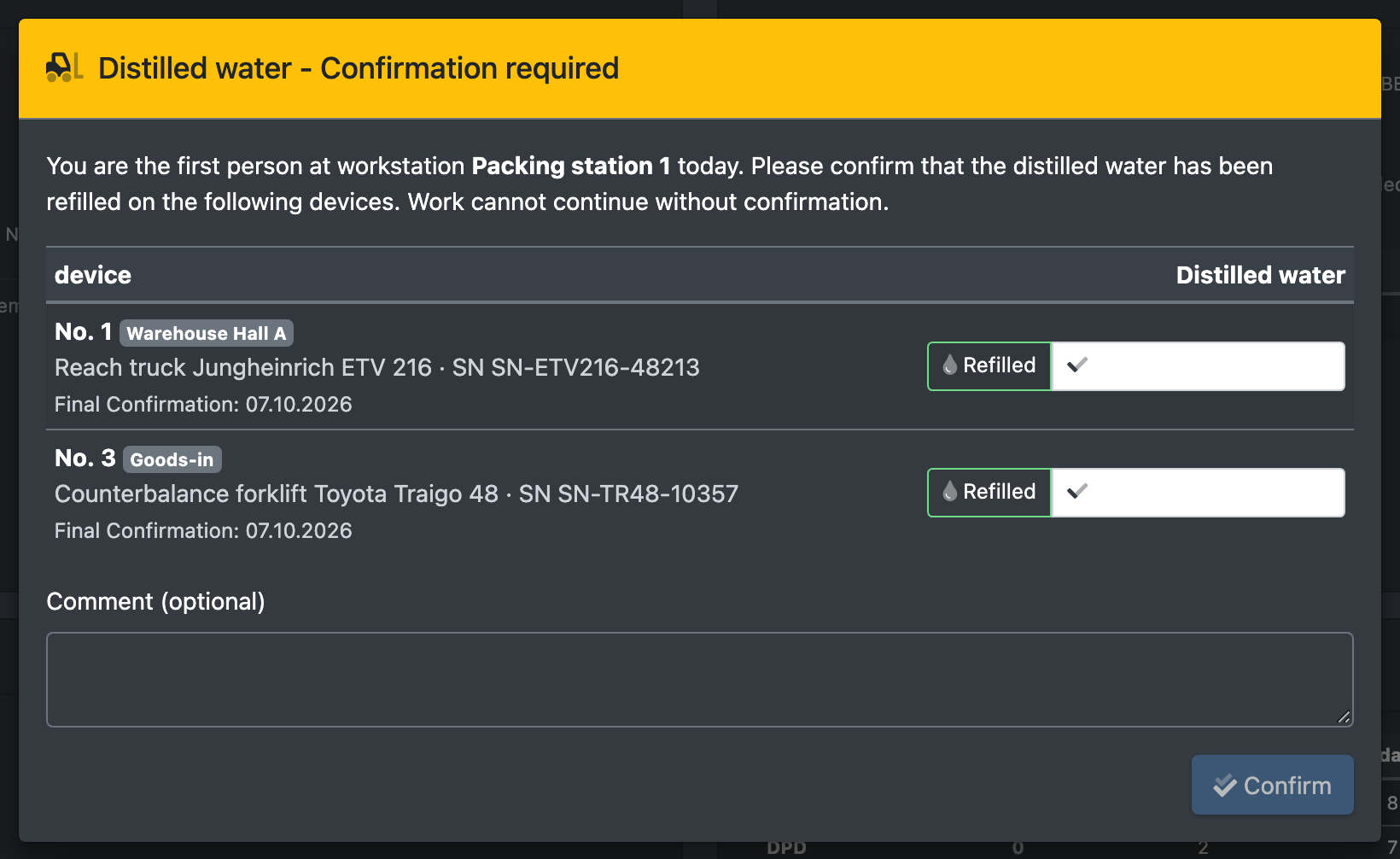Toggle the checkmark for device No. 1
This screenshot has width=1400, height=859.
tap(1077, 365)
